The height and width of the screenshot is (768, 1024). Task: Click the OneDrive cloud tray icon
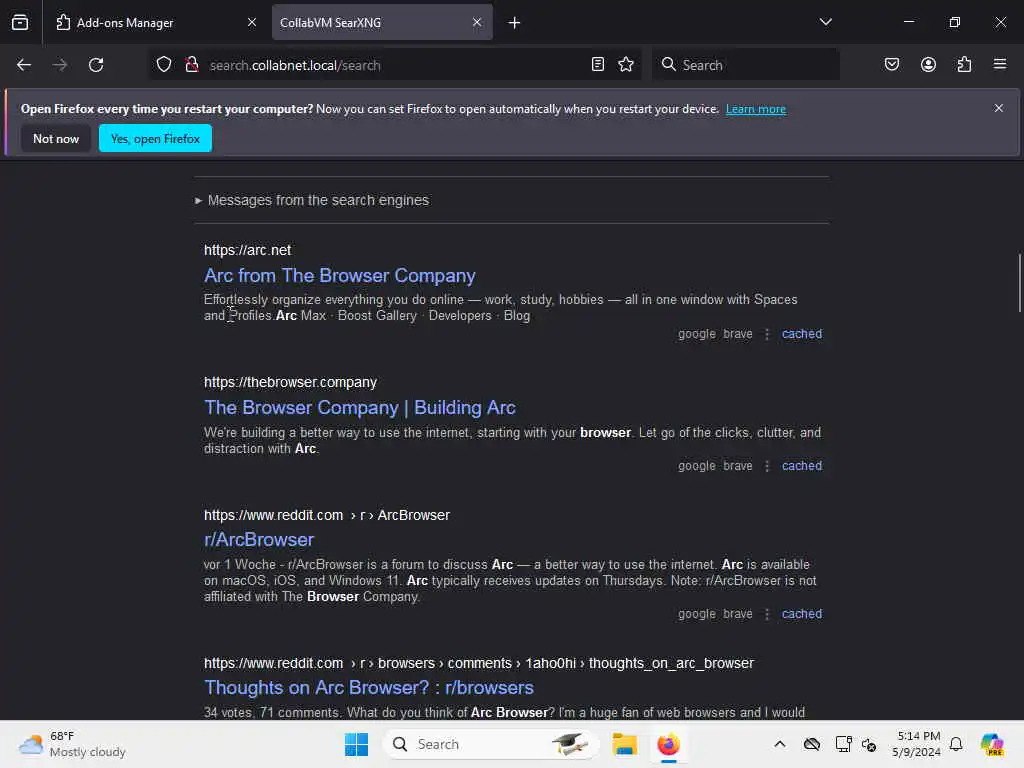[x=812, y=744]
